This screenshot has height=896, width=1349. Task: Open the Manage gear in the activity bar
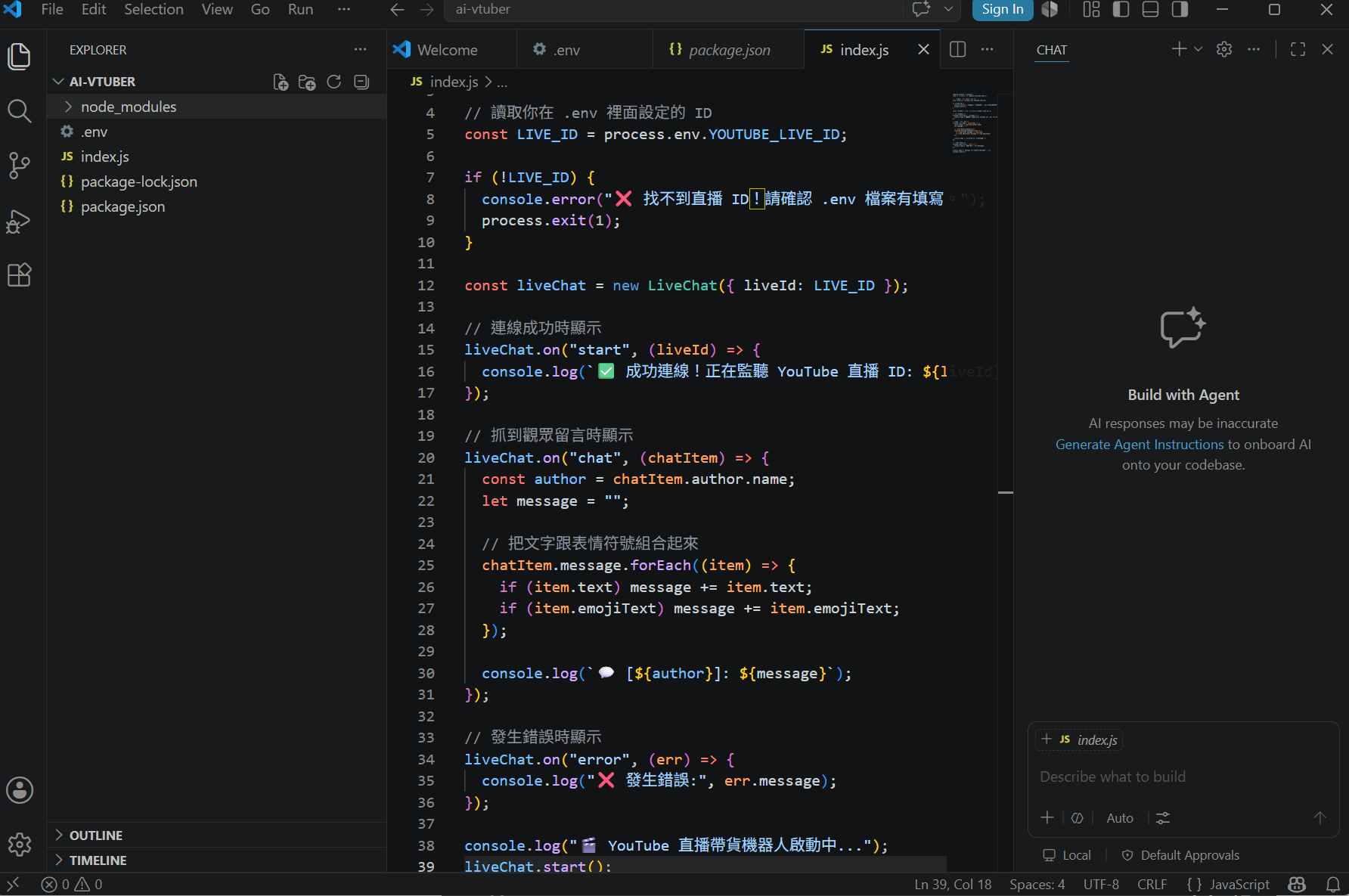point(19,845)
